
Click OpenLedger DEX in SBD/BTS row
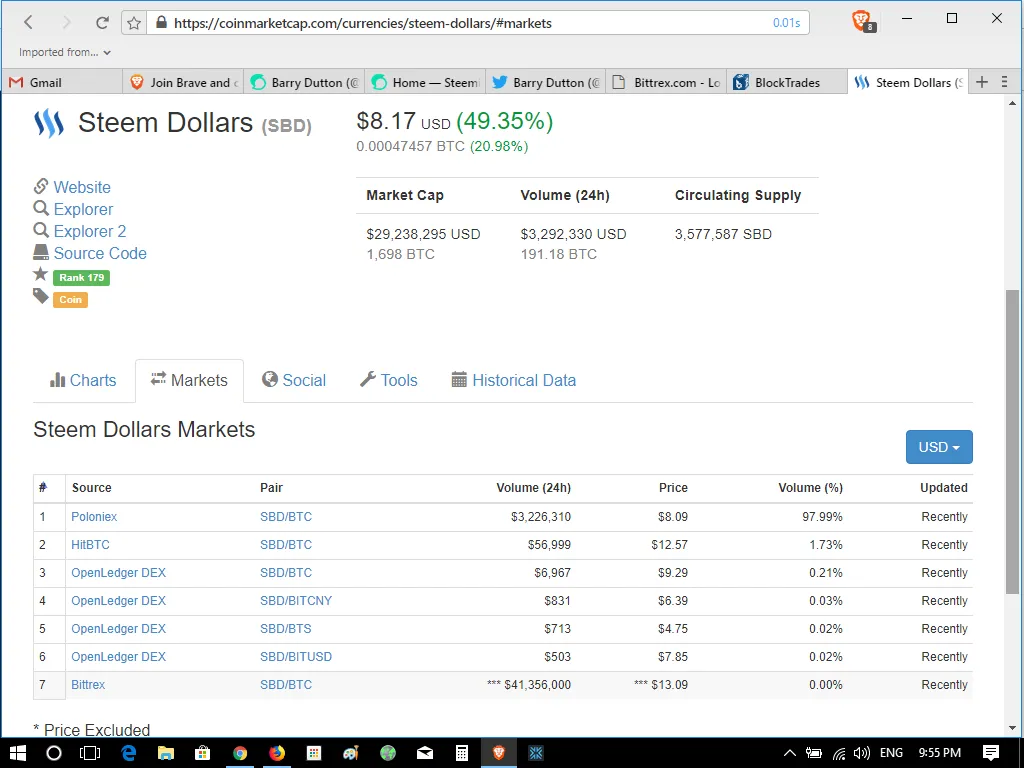(x=118, y=629)
